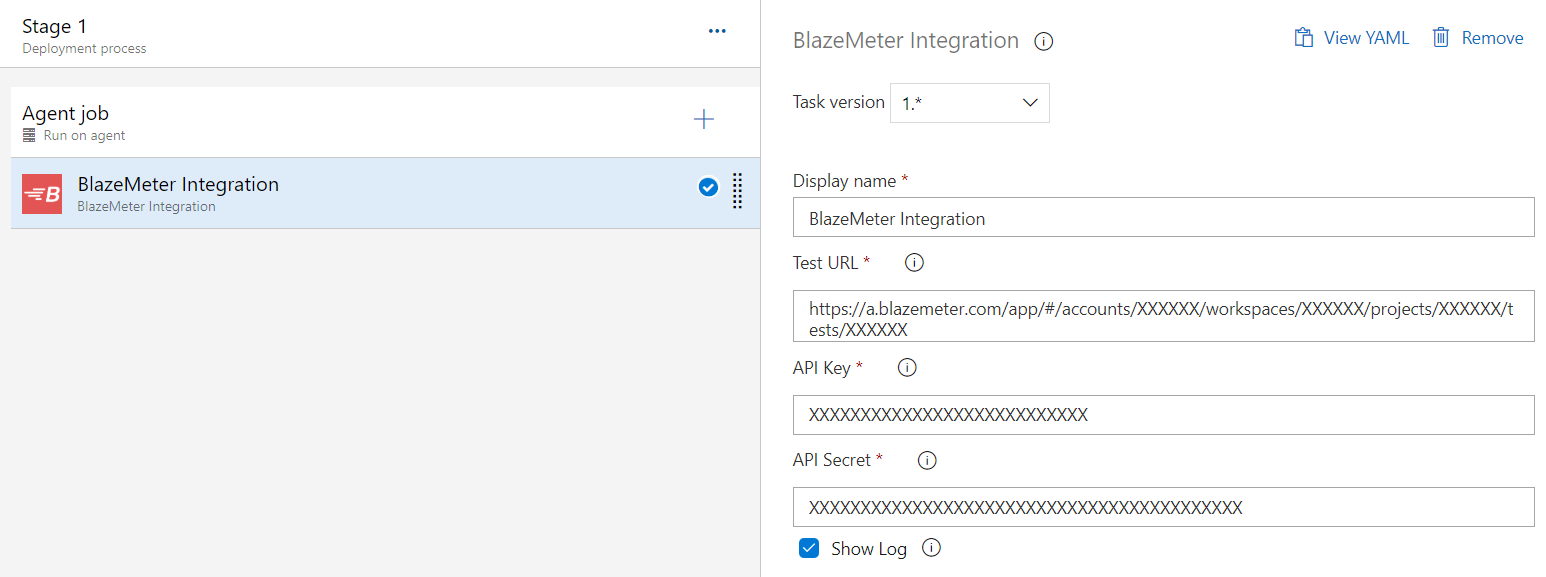Edit the Display name field
Image resolution: width=1546 pixels, height=577 pixels.
1163,217
